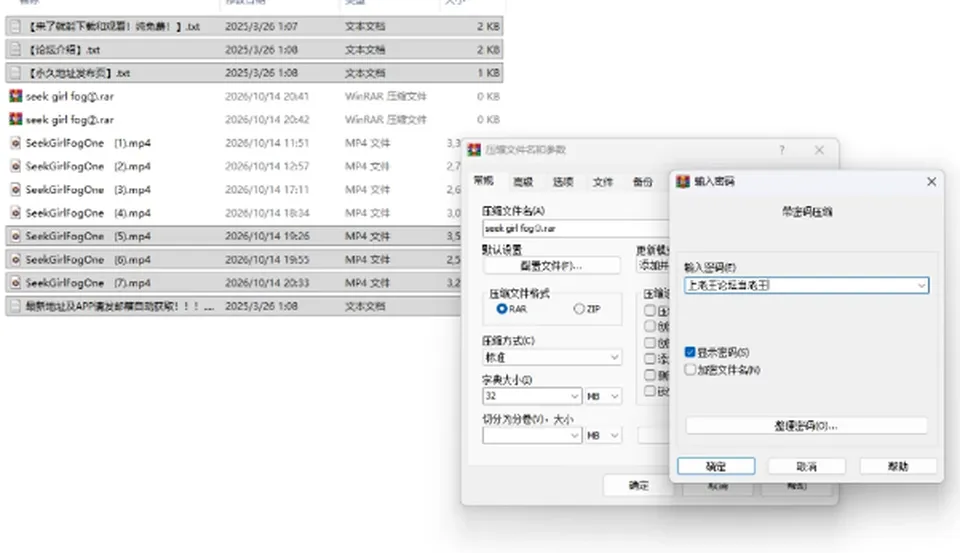Click the date "2026/10/14 20:42"
The image size is (960, 553).
267,119
